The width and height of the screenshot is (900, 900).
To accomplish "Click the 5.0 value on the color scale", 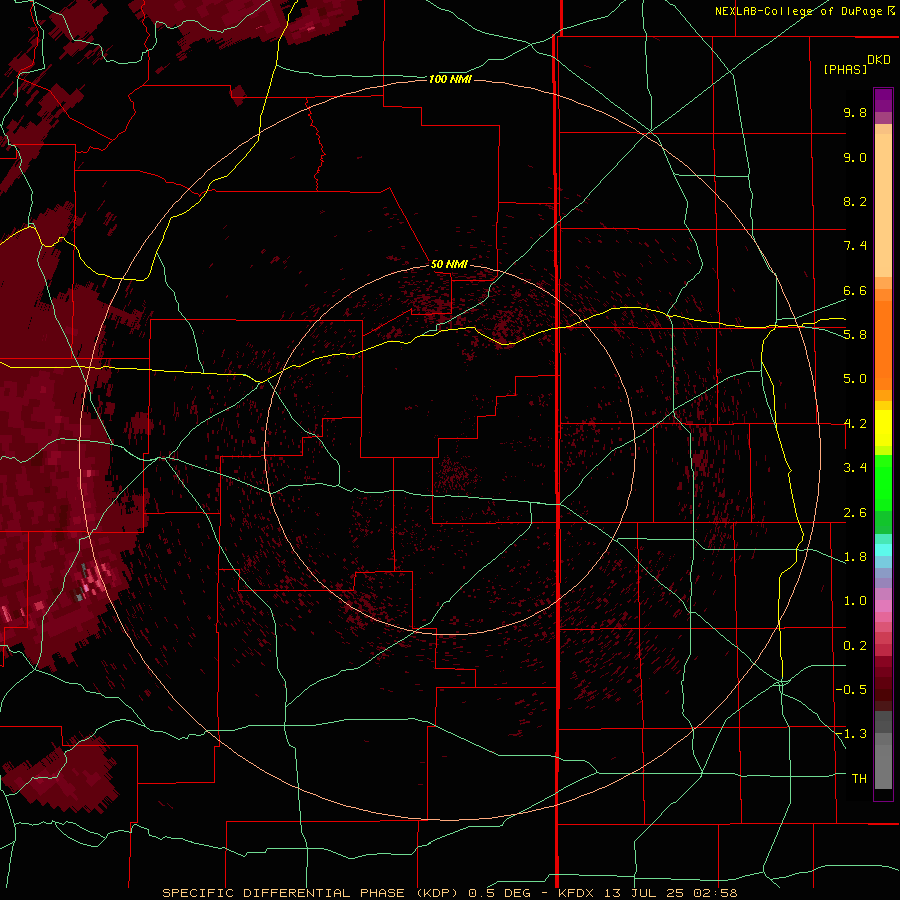I will coord(855,379).
